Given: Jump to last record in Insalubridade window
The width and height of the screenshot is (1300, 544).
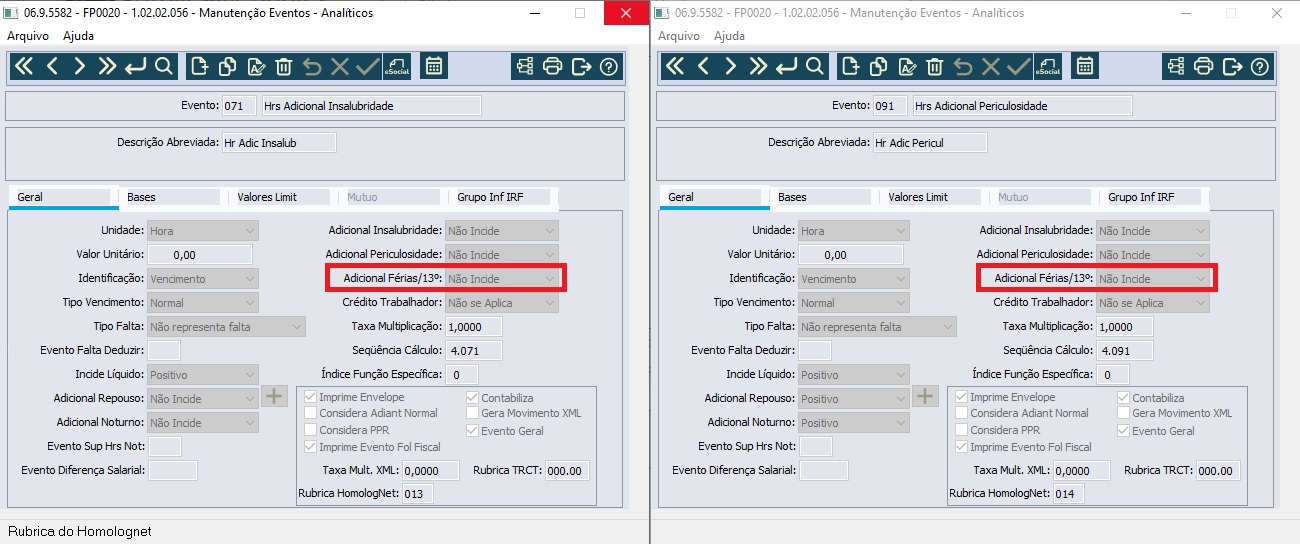Looking at the screenshot, I should pyautogui.click(x=108, y=67).
